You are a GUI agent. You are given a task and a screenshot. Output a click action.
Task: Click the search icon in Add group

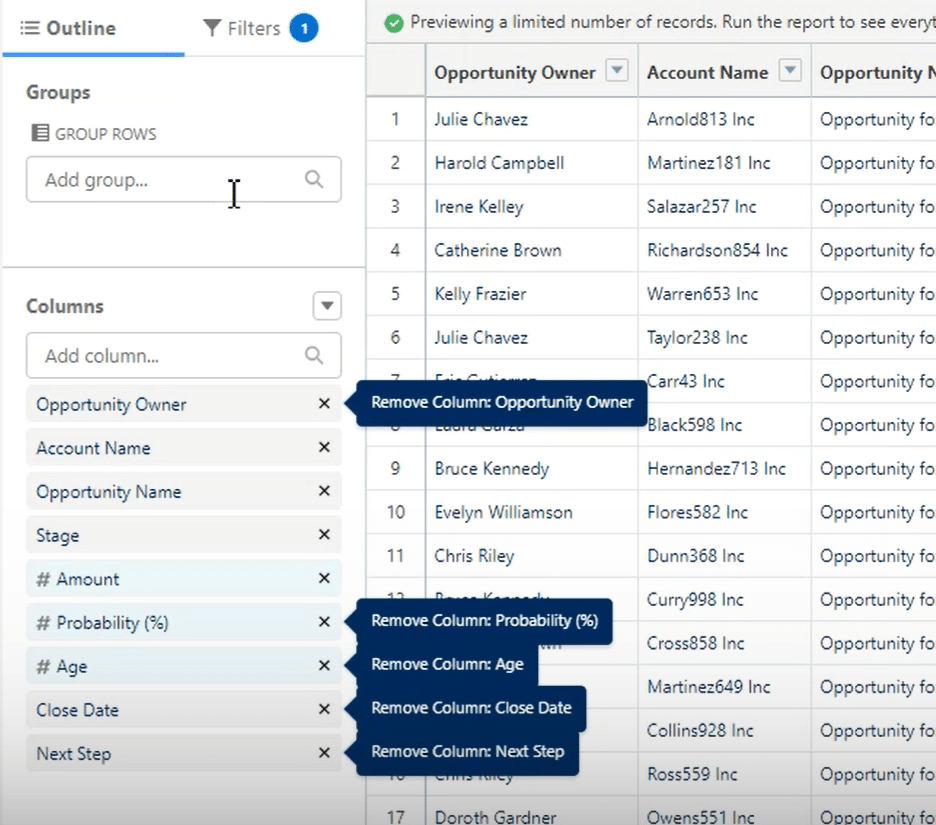coord(314,180)
